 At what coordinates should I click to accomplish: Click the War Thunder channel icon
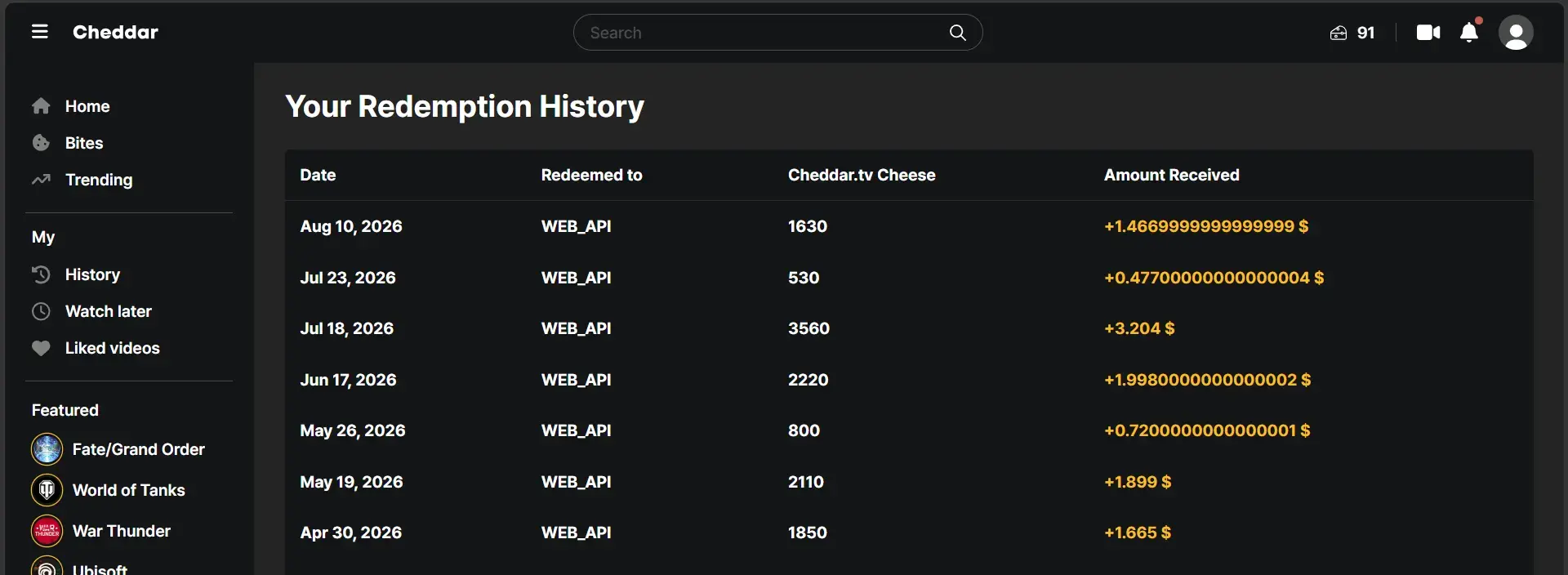click(x=47, y=531)
